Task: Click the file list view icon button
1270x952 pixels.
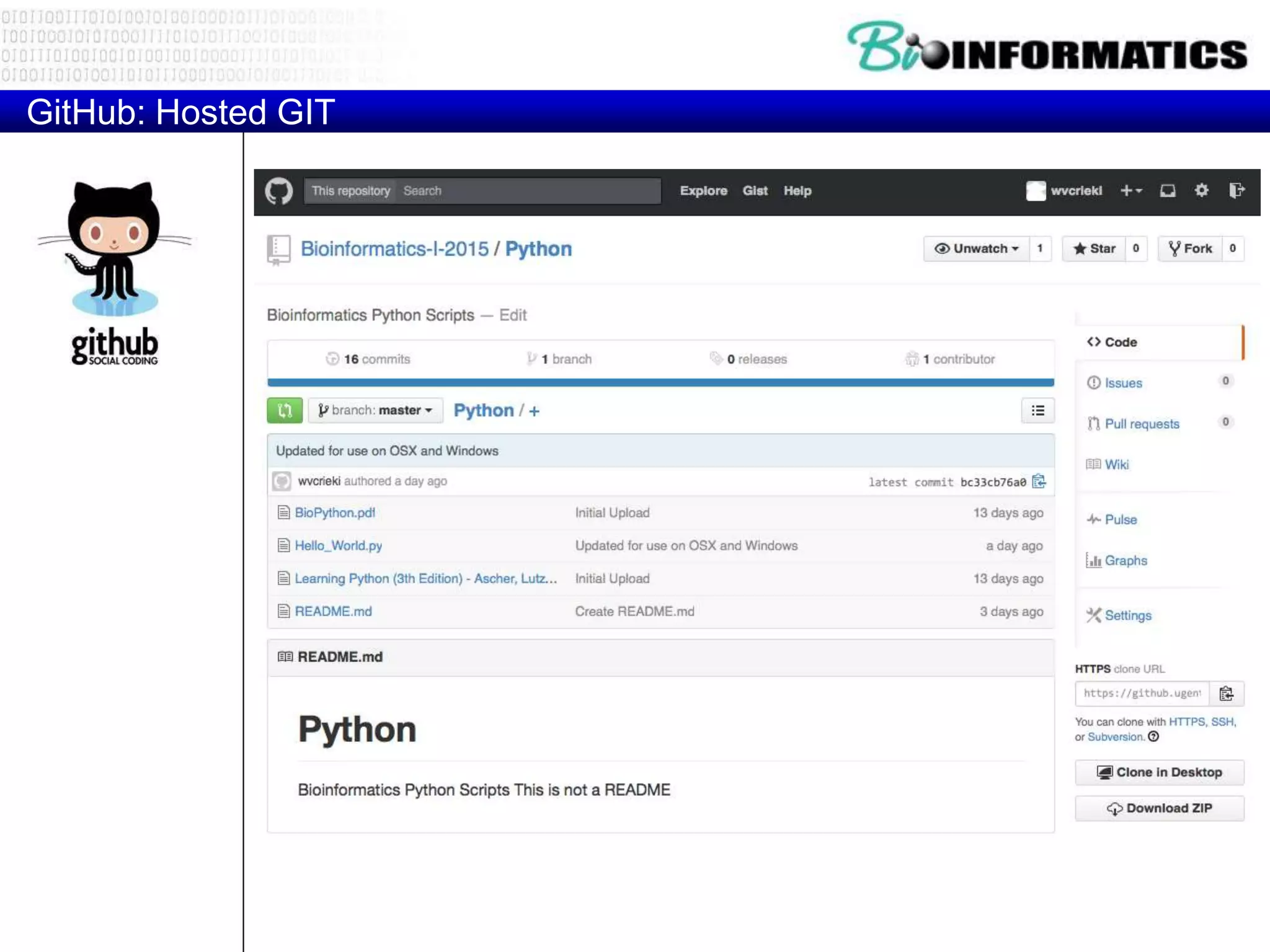Action: (1037, 410)
